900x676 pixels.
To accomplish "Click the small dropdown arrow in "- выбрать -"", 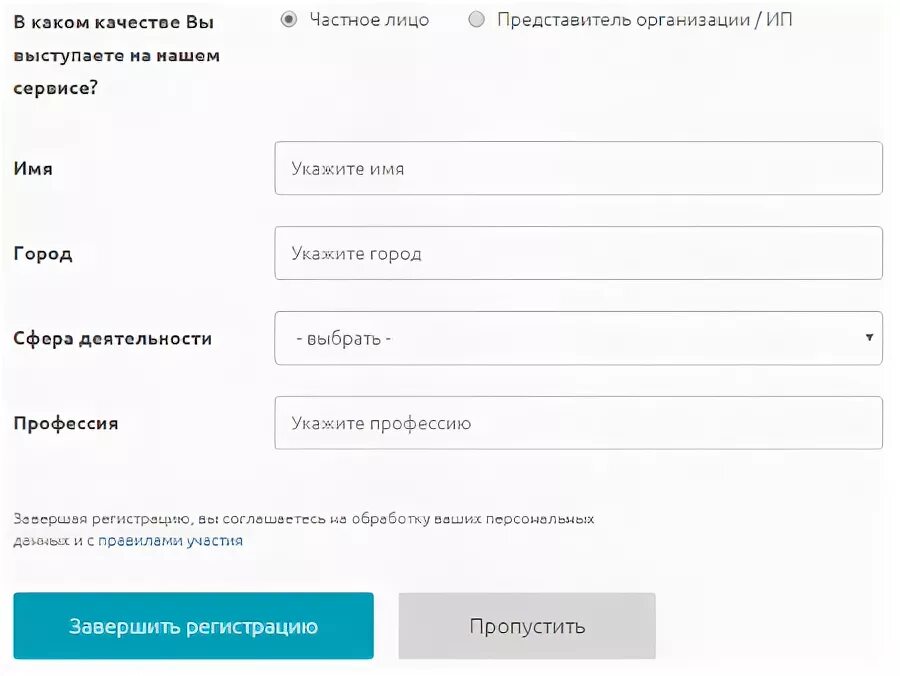I will click(870, 337).
